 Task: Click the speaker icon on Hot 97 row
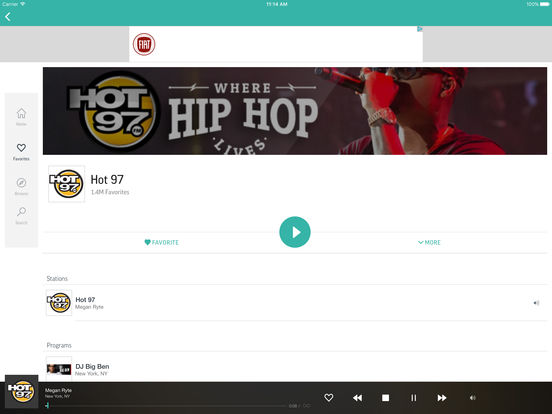[536, 303]
